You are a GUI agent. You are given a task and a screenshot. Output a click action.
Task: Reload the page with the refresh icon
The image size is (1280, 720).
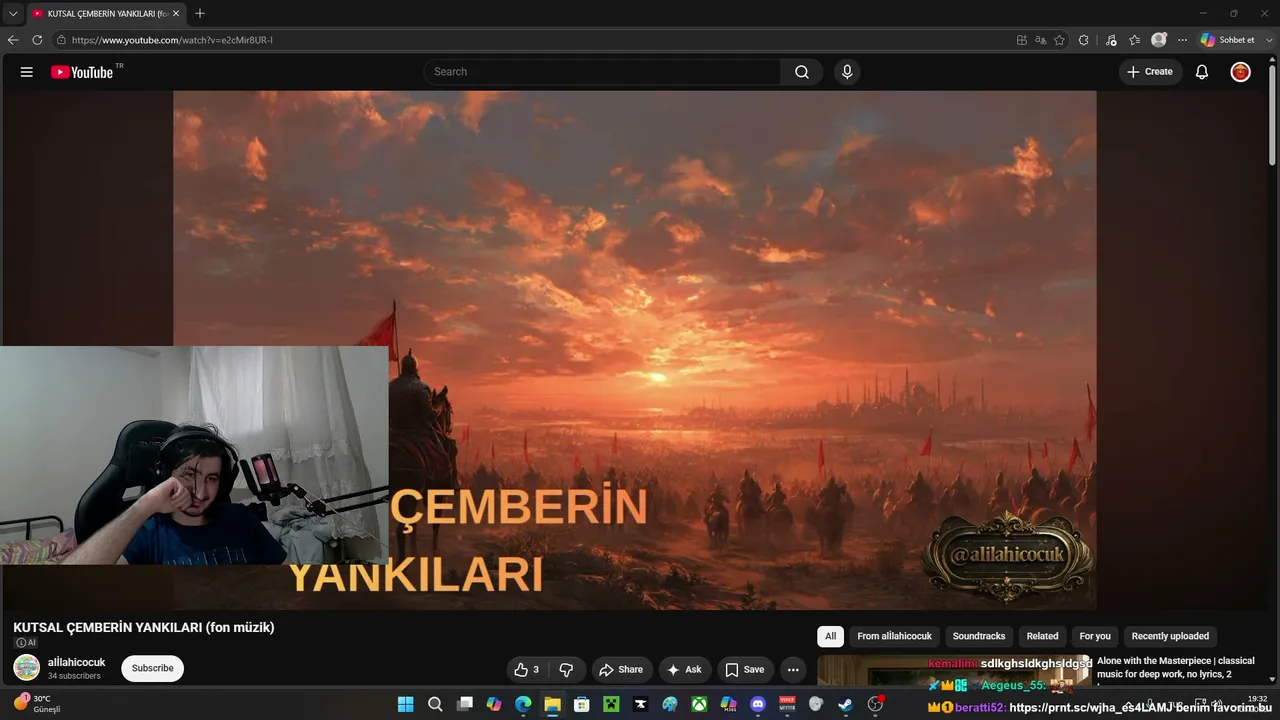(x=37, y=40)
